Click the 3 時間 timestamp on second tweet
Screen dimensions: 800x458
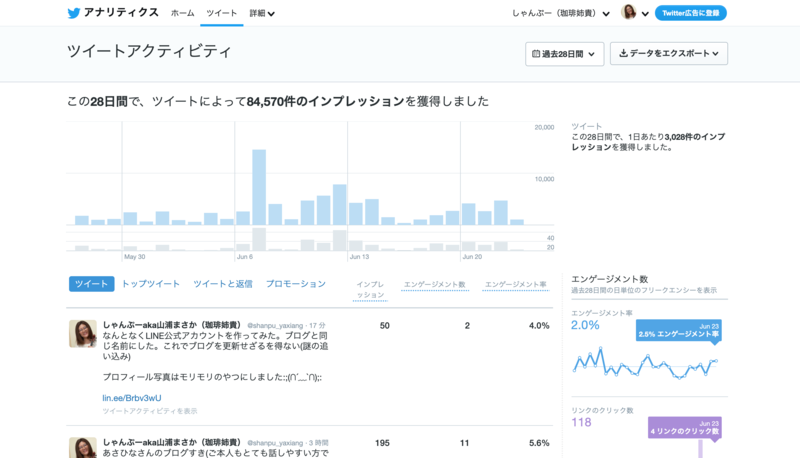coord(318,443)
